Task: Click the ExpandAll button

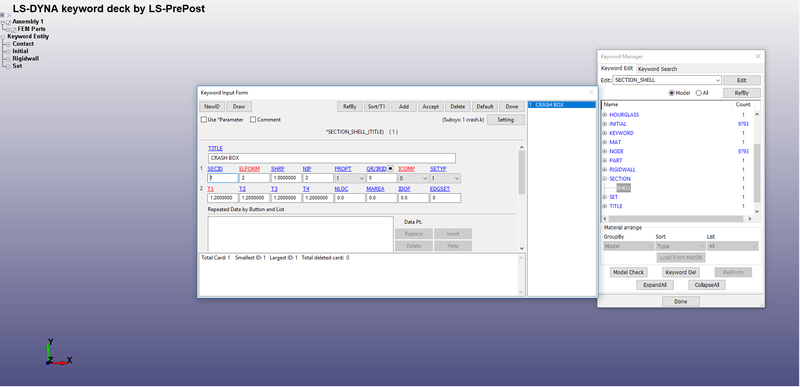Action: click(x=655, y=285)
